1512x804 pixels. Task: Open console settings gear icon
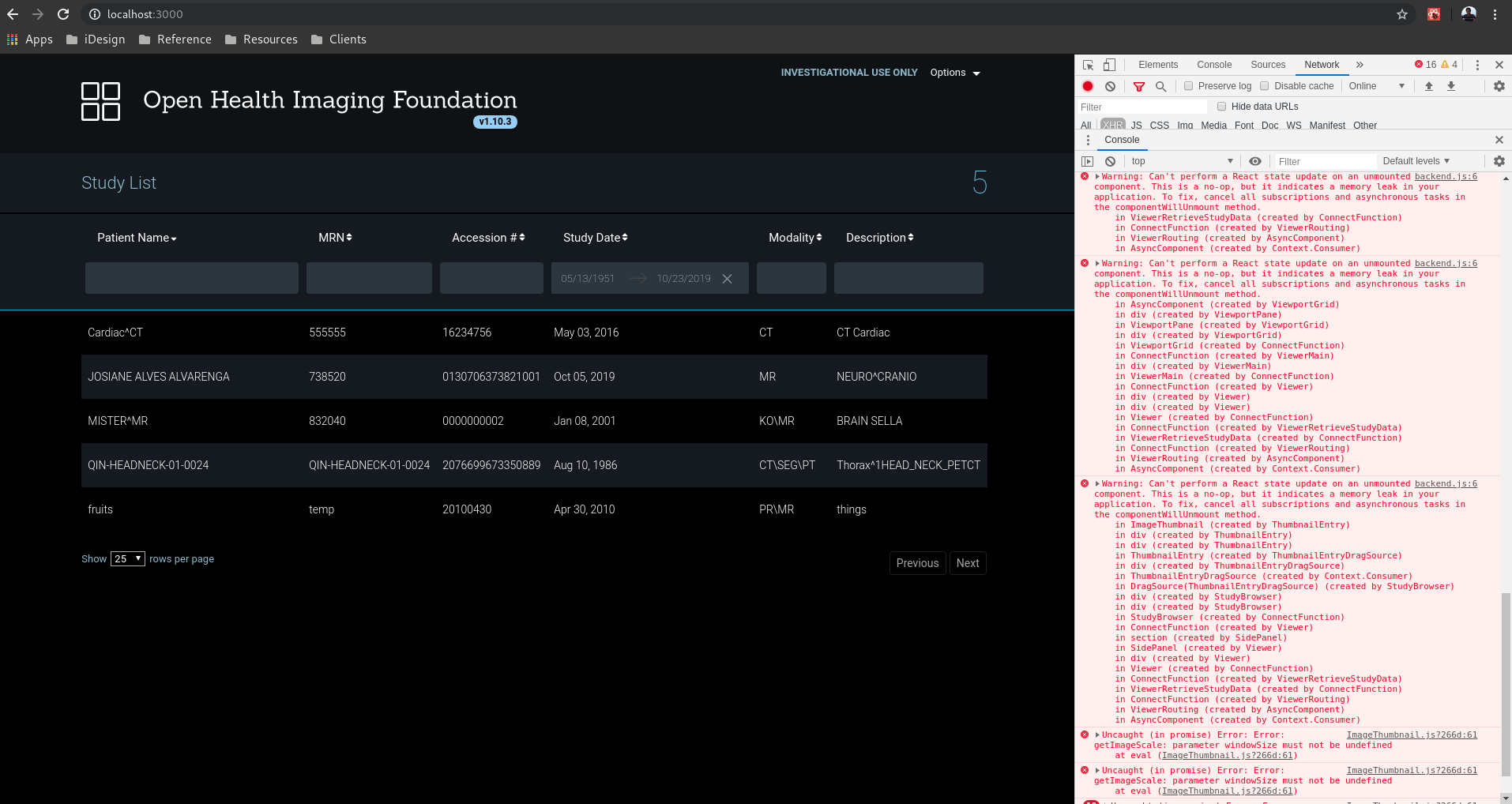click(1499, 161)
